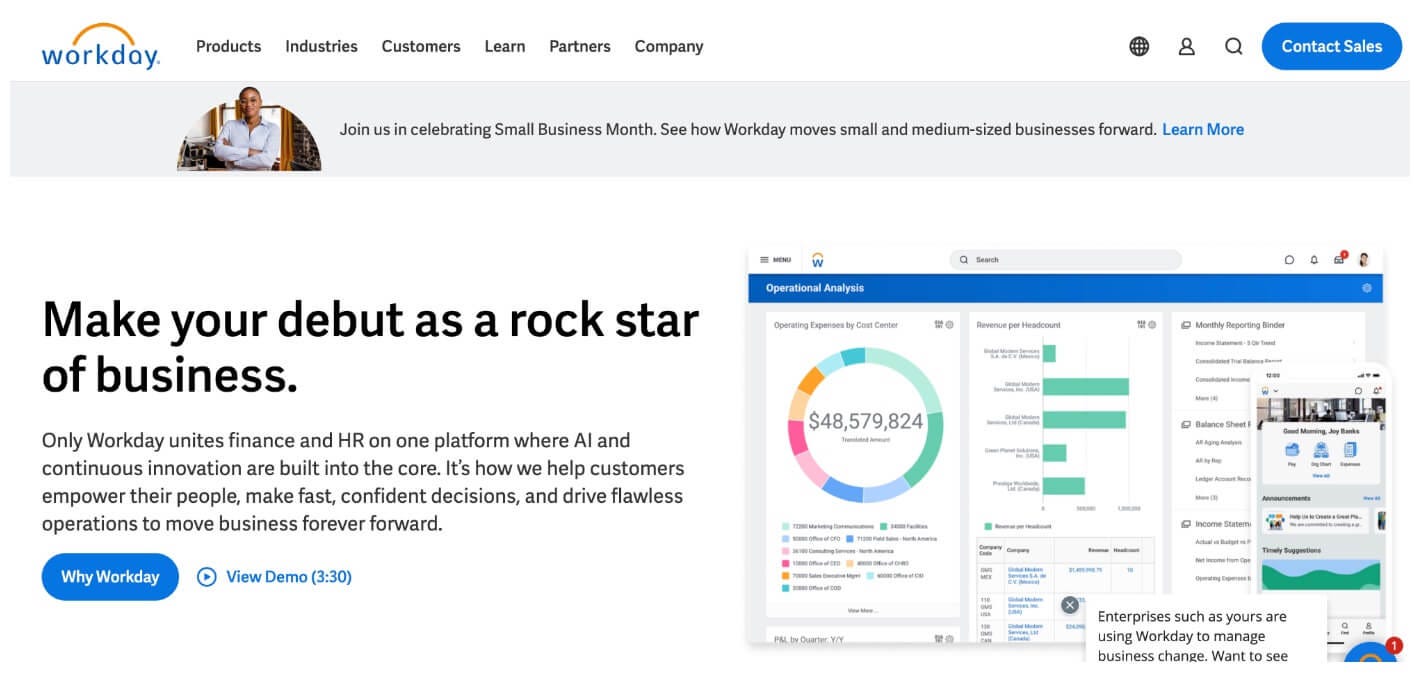This screenshot has width=1420, height=686.
Task: Open the globe language selector
Action: click(1139, 46)
